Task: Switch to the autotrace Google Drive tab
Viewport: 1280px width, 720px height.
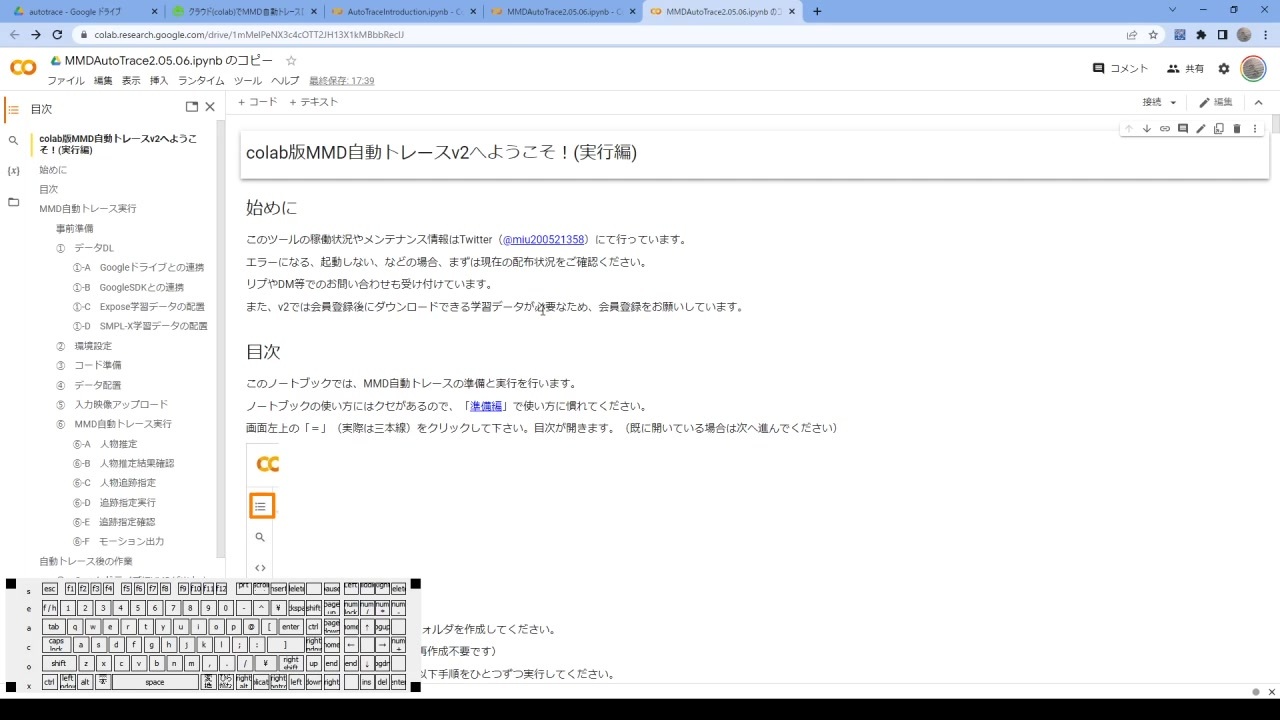Action: pos(83,12)
